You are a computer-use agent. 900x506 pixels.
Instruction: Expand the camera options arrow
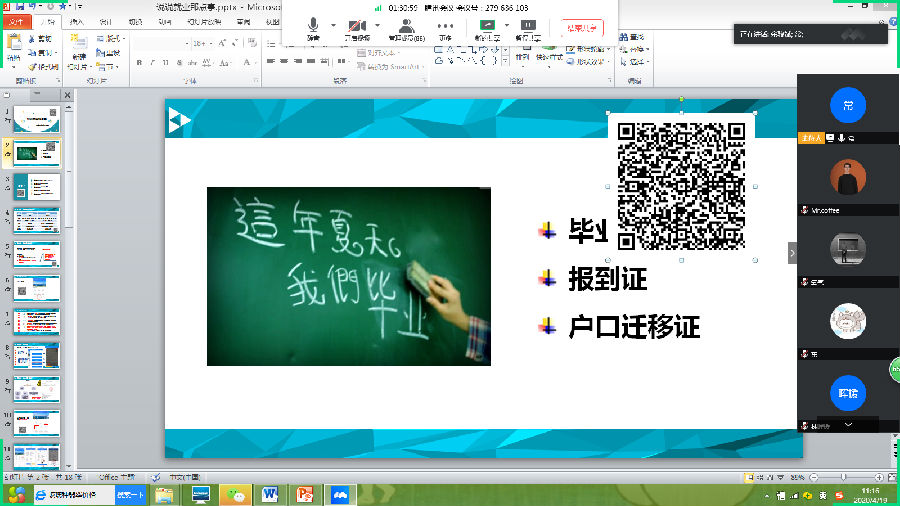[x=375, y=26]
